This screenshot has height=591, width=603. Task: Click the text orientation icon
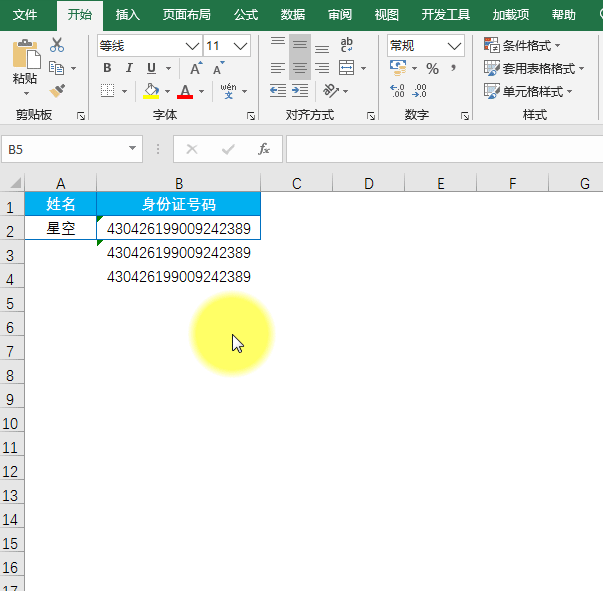(x=331, y=91)
